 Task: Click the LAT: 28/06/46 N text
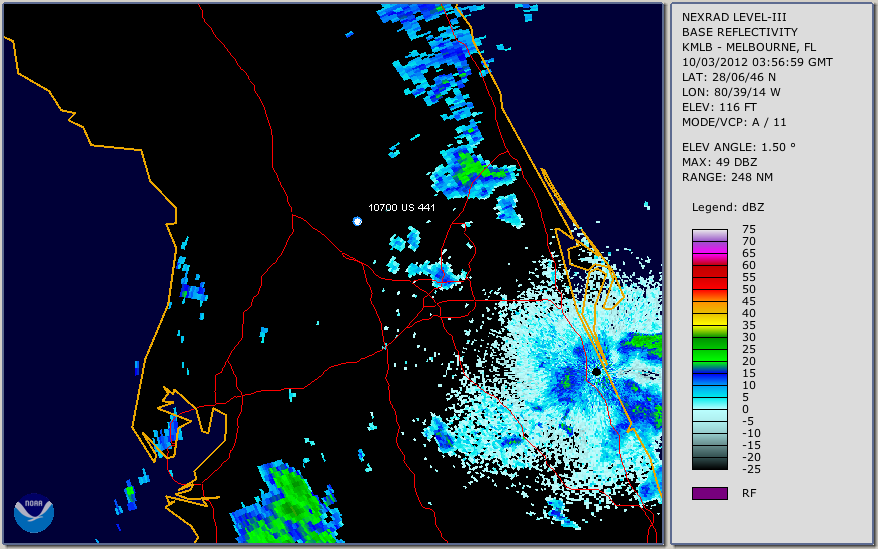(x=728, y=77)
